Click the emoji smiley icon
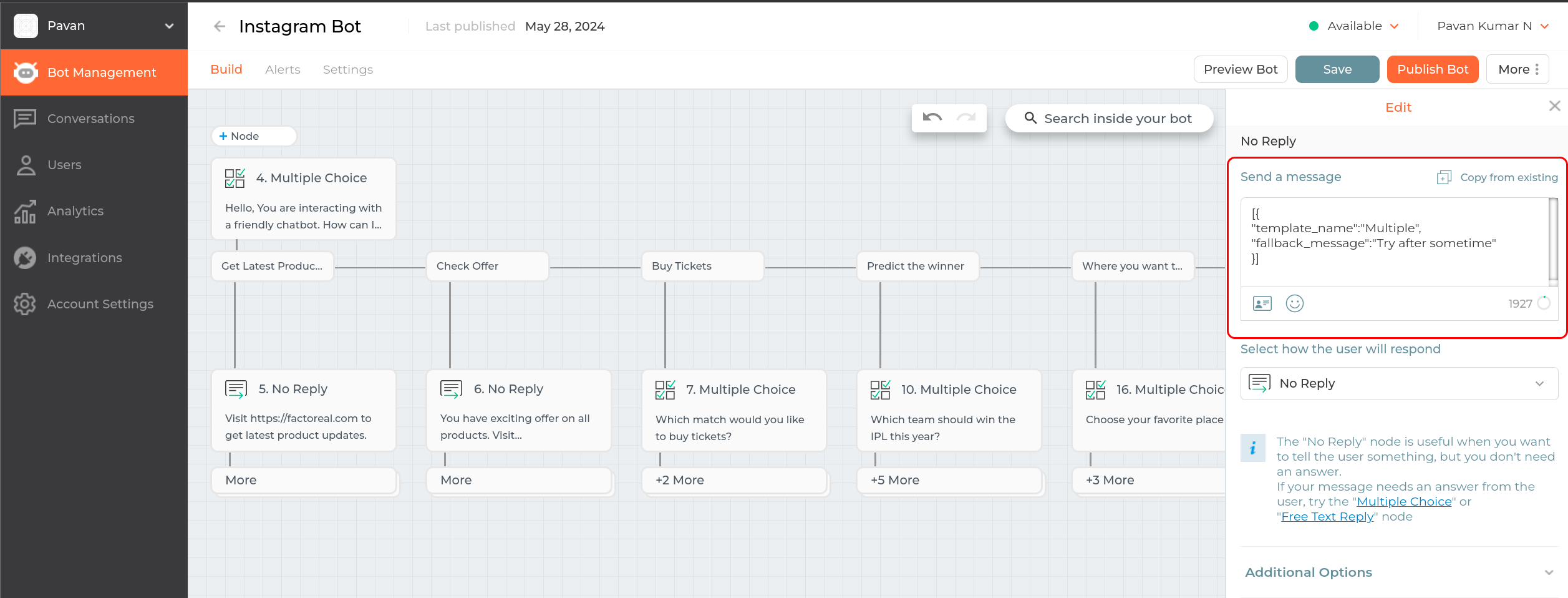 1294,303
